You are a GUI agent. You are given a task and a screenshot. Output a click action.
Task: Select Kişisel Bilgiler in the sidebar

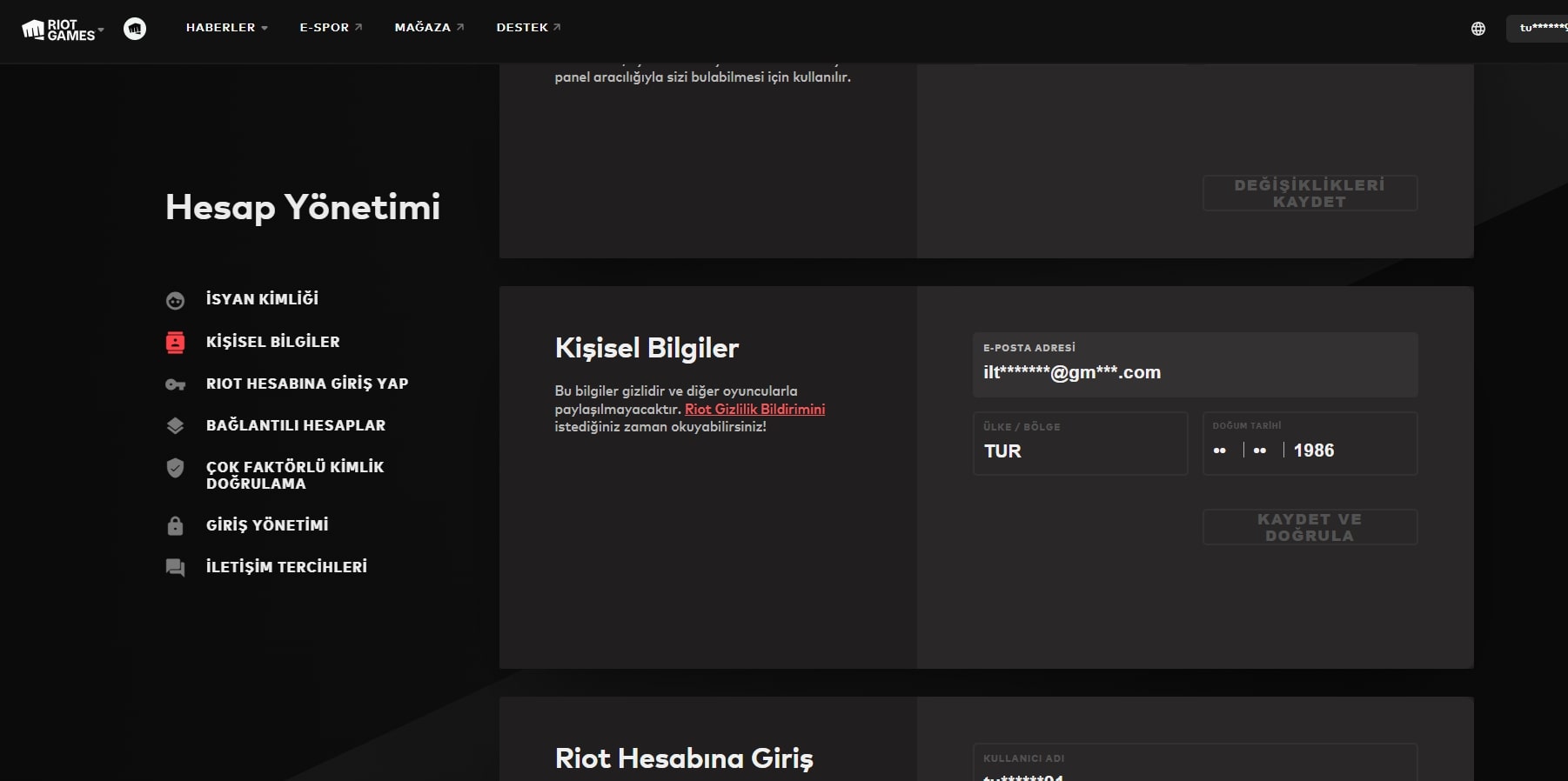pos(272,342)
